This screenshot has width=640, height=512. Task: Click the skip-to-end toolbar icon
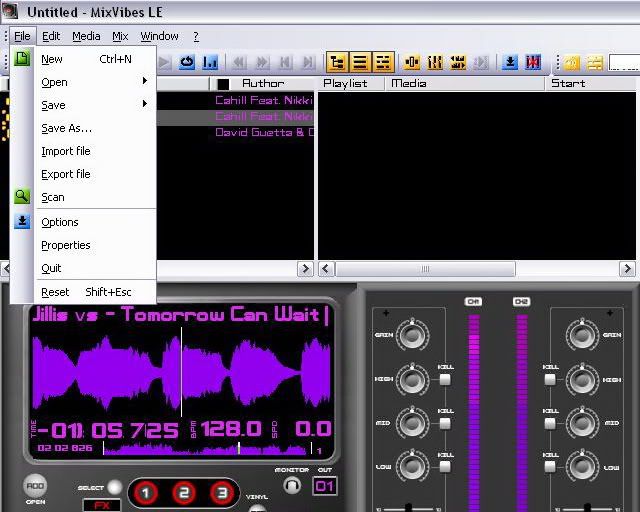(309, 62)
